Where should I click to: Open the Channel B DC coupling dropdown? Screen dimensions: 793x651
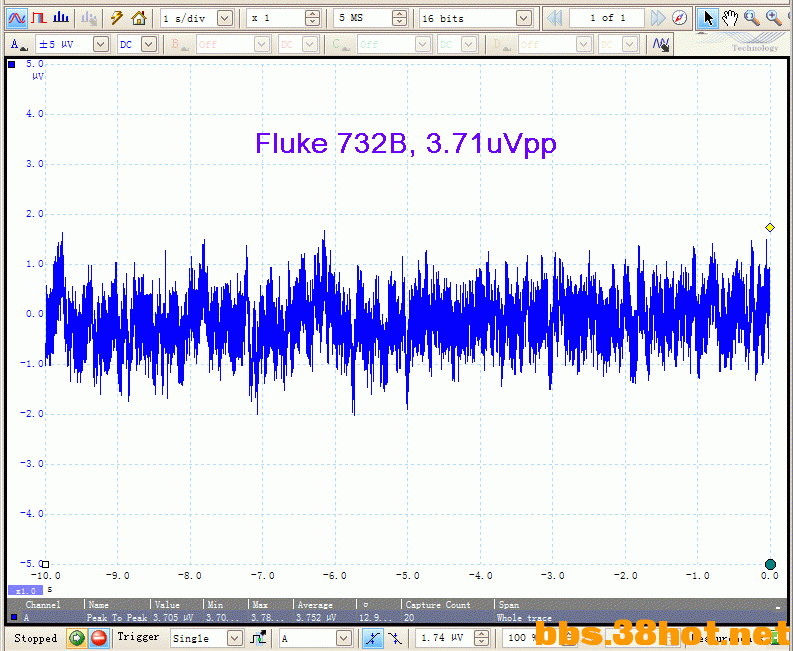[310, 45]
